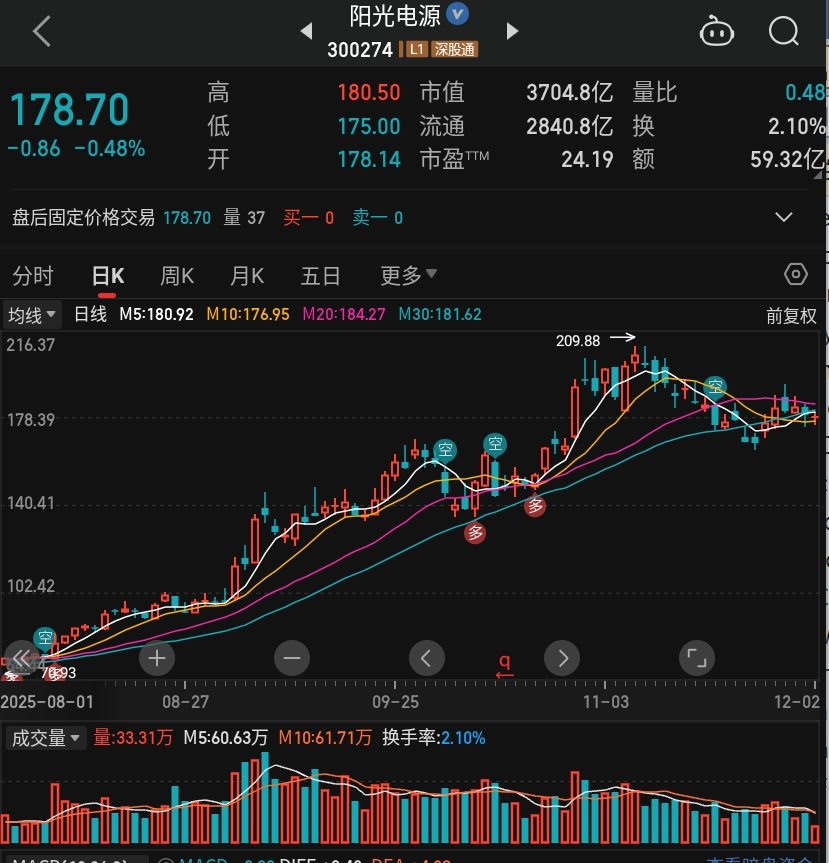This screenshot has height=863, width=829.
Task: Tap the 12-02 date on axis
Action: 797,702
